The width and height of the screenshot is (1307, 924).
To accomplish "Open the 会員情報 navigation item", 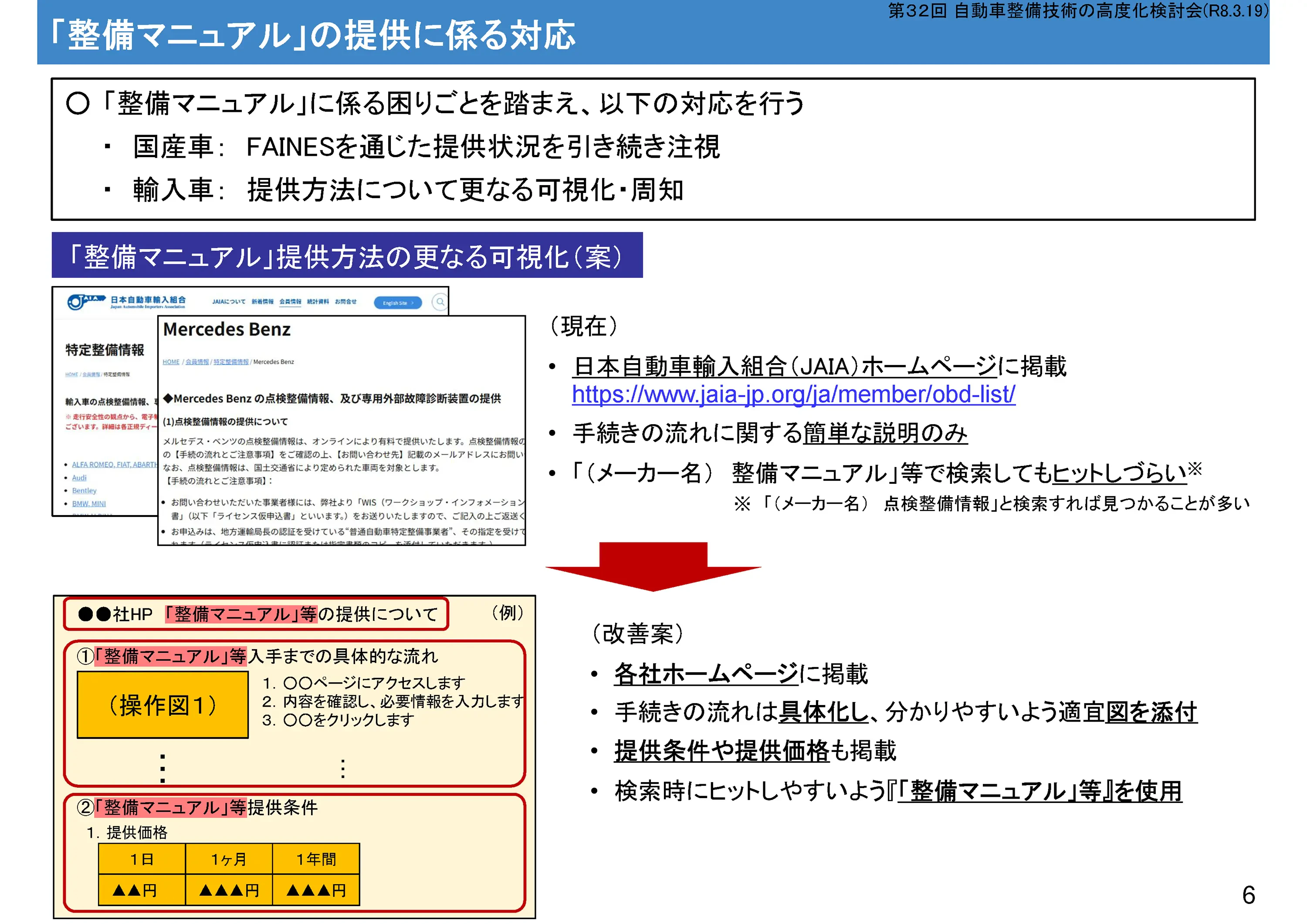I will [x=290, y=302].
